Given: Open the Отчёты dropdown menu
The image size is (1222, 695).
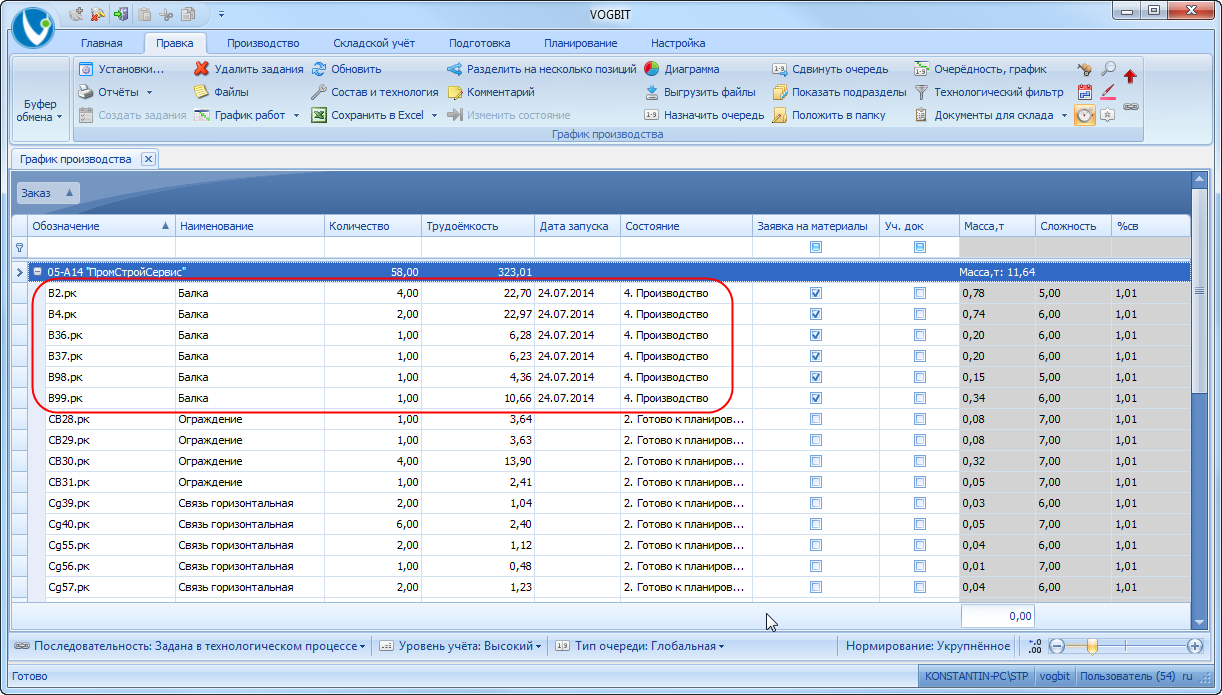Looking at the screenshot, I should [115, 92].
